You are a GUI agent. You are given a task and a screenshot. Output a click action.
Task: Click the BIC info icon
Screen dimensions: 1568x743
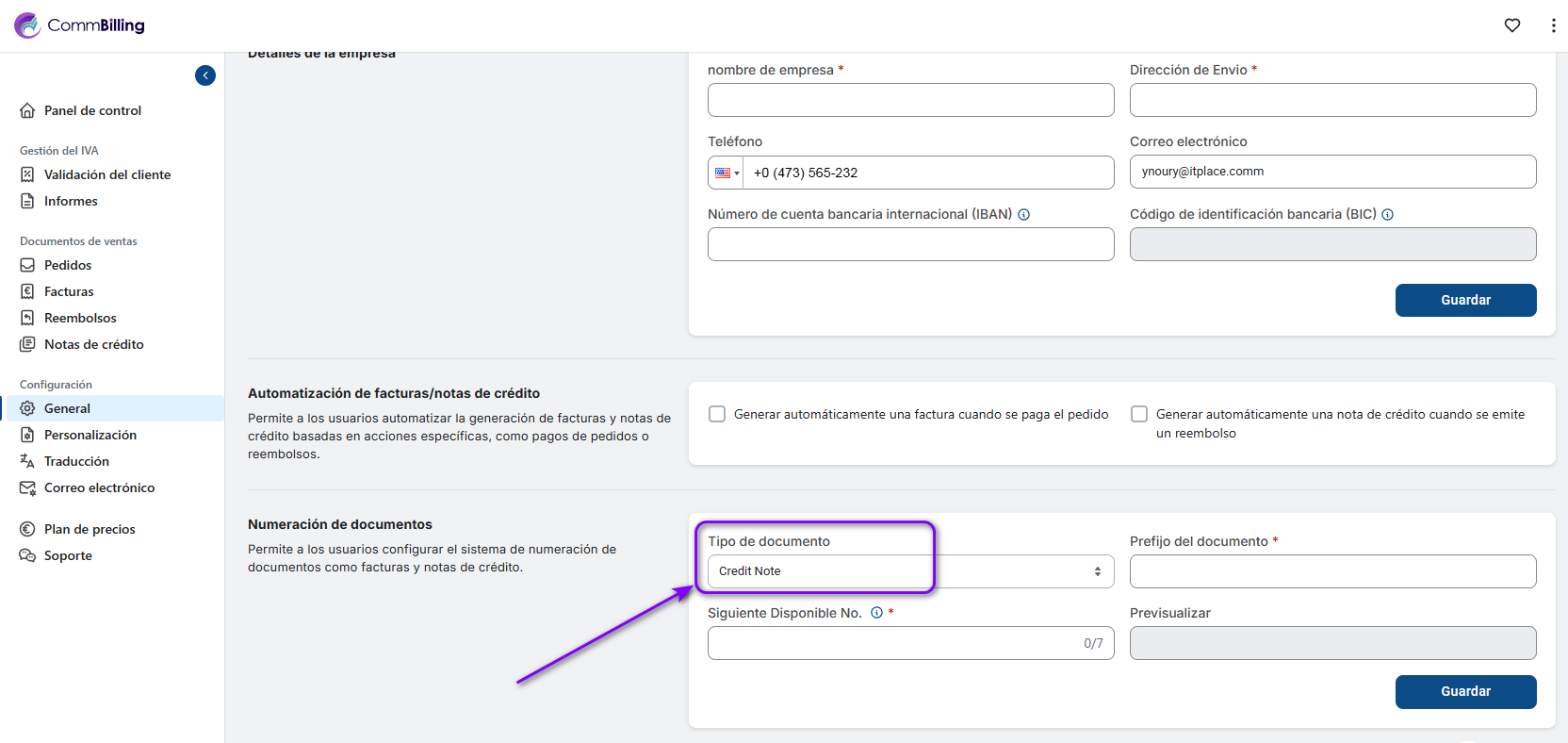tap(1388, 215)
